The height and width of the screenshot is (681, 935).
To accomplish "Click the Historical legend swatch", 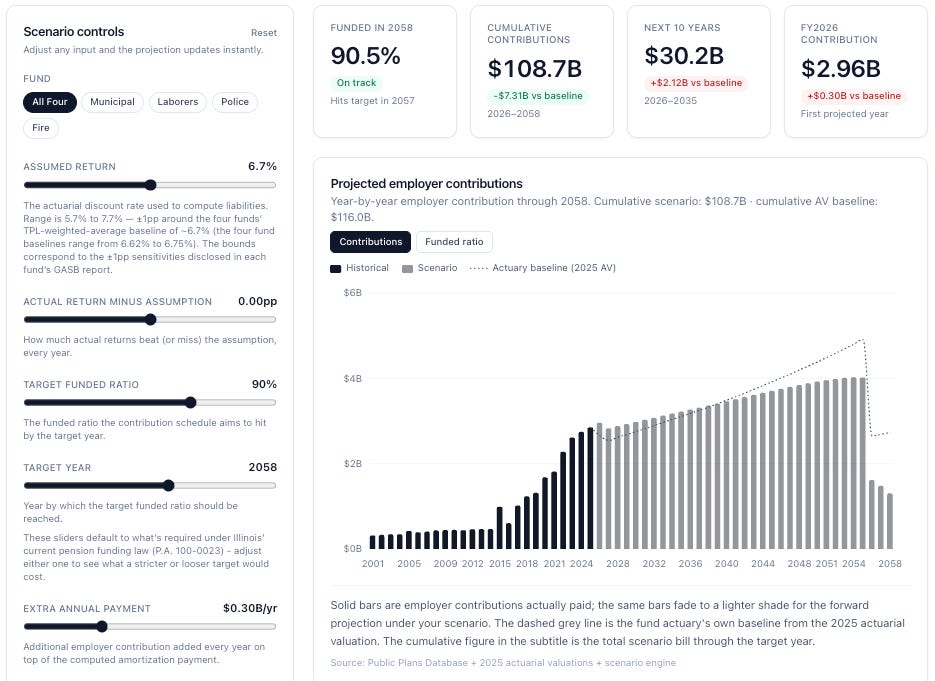I will (336, 269).
